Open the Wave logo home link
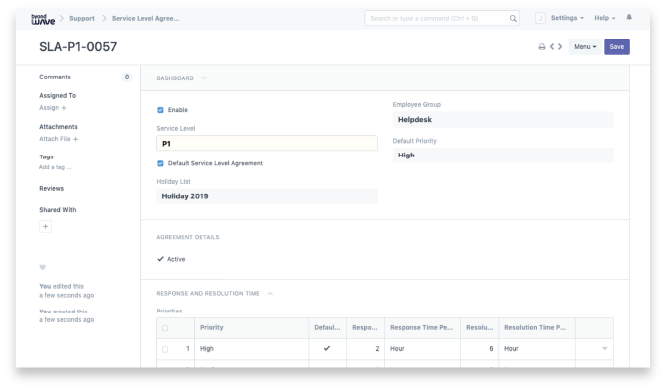The width and height of the screenshot is (666, 390). click(43, 19)
